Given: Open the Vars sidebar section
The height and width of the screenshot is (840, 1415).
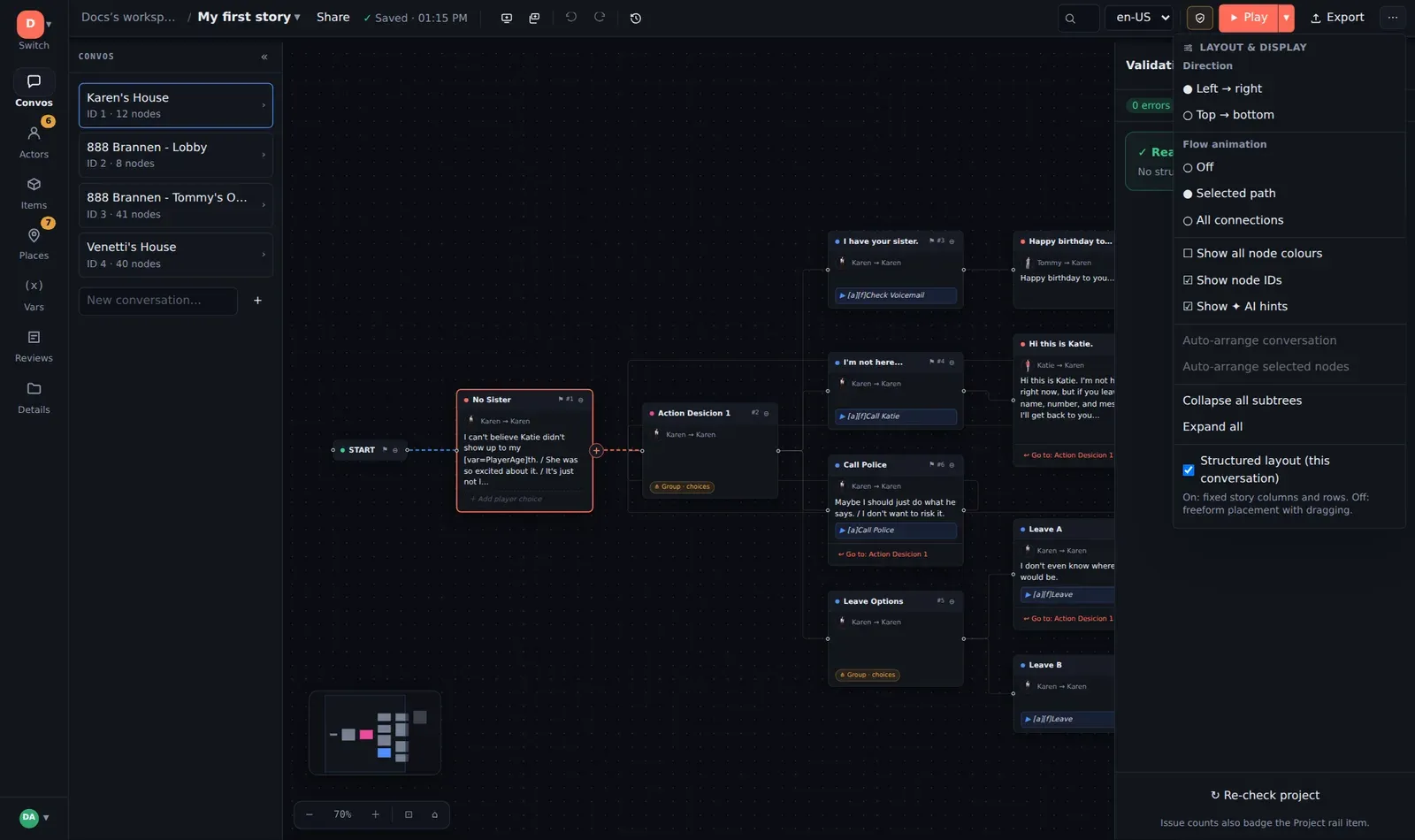Looking at the screenshot, I should [34, 294].
